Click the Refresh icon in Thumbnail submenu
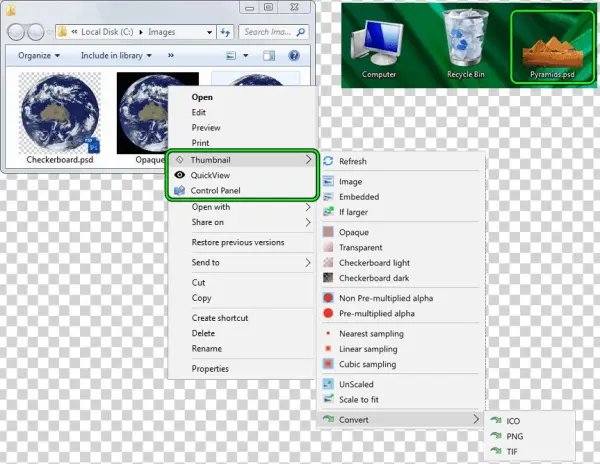The image size is (600, 464). (328, 161)
